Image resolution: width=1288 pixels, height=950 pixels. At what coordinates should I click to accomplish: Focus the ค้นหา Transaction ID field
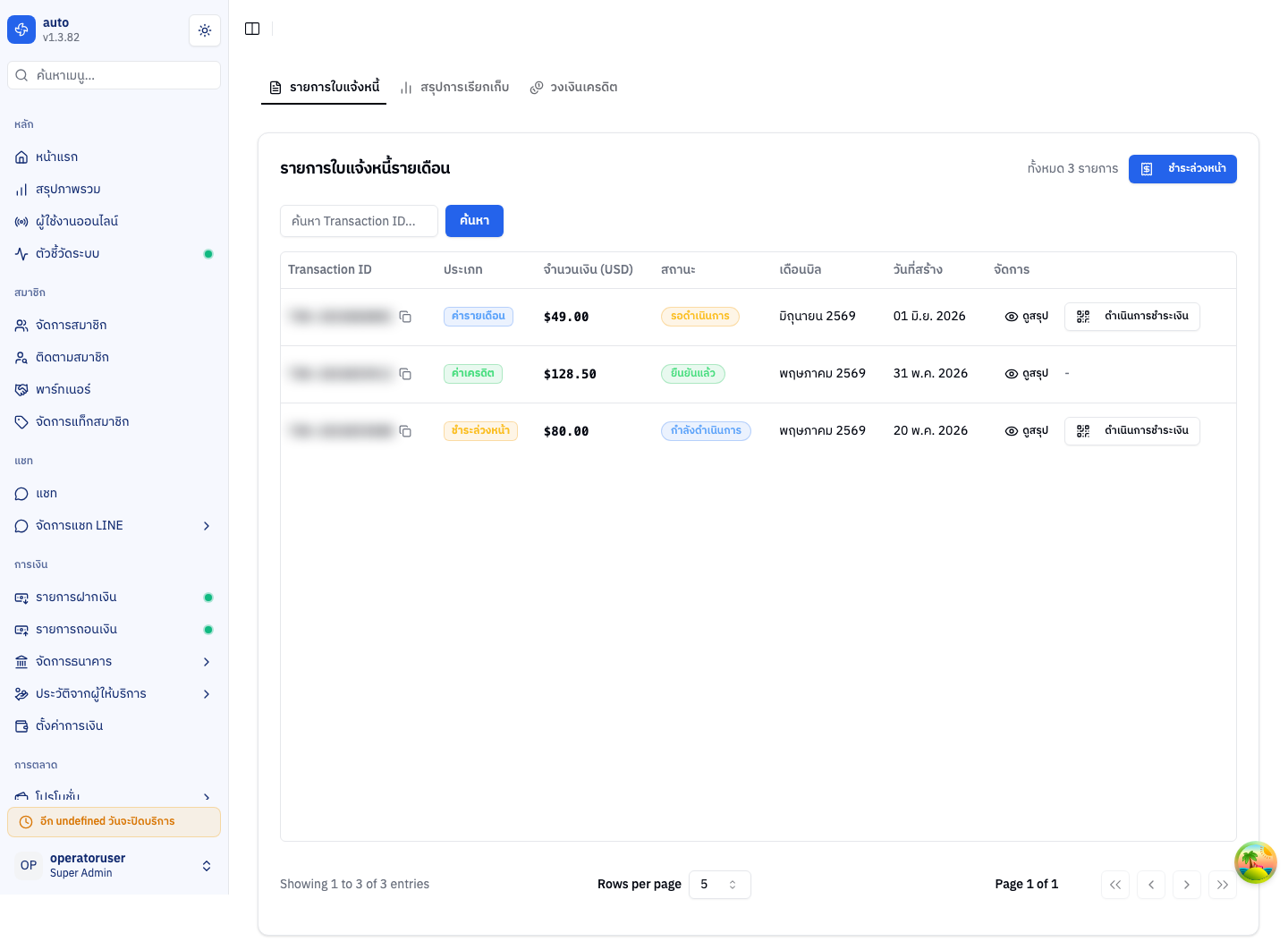click(359, 221)
